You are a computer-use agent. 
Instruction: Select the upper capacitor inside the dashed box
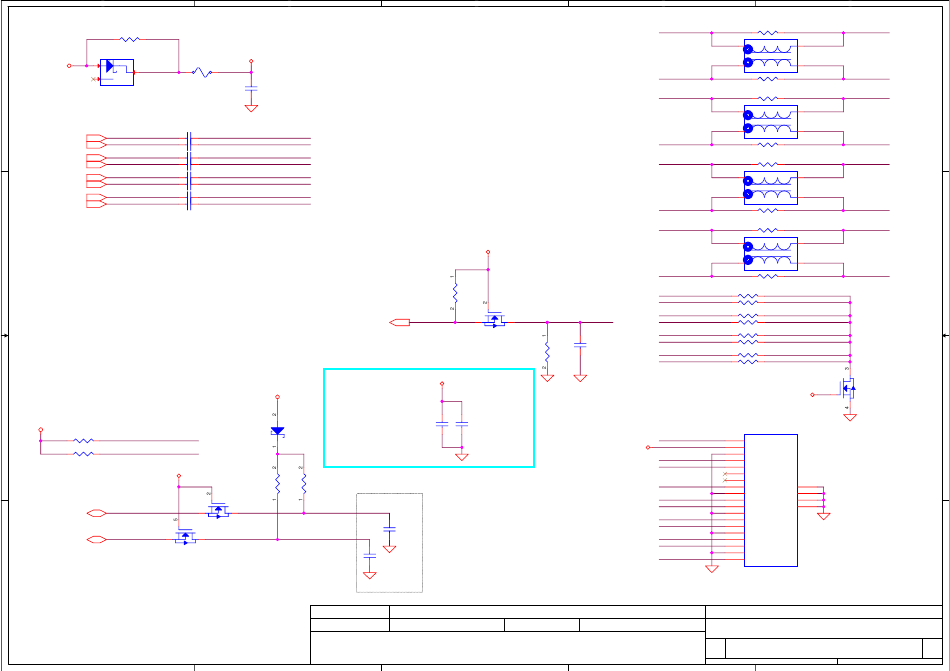pyautogui.click(x=390, y=529)
